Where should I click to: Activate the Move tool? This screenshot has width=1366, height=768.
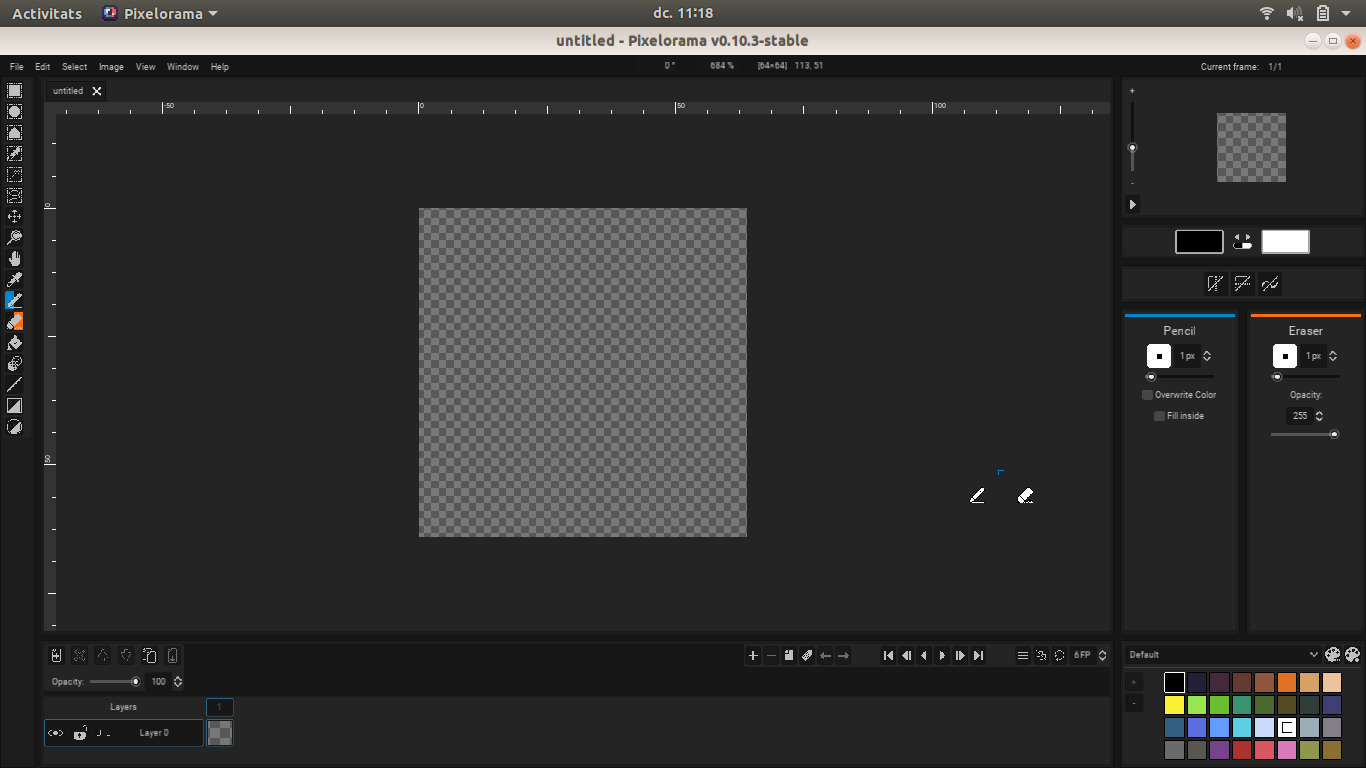[x=14, y=217]
